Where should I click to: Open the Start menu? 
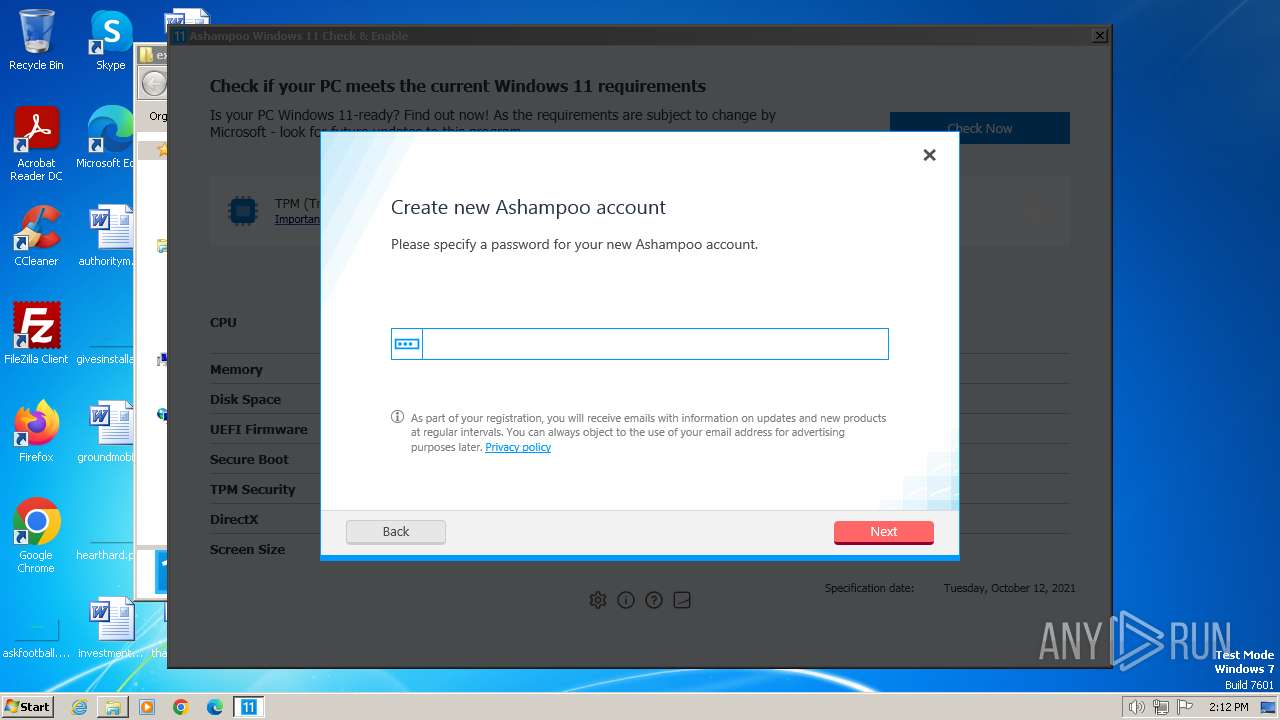(27, 706)
